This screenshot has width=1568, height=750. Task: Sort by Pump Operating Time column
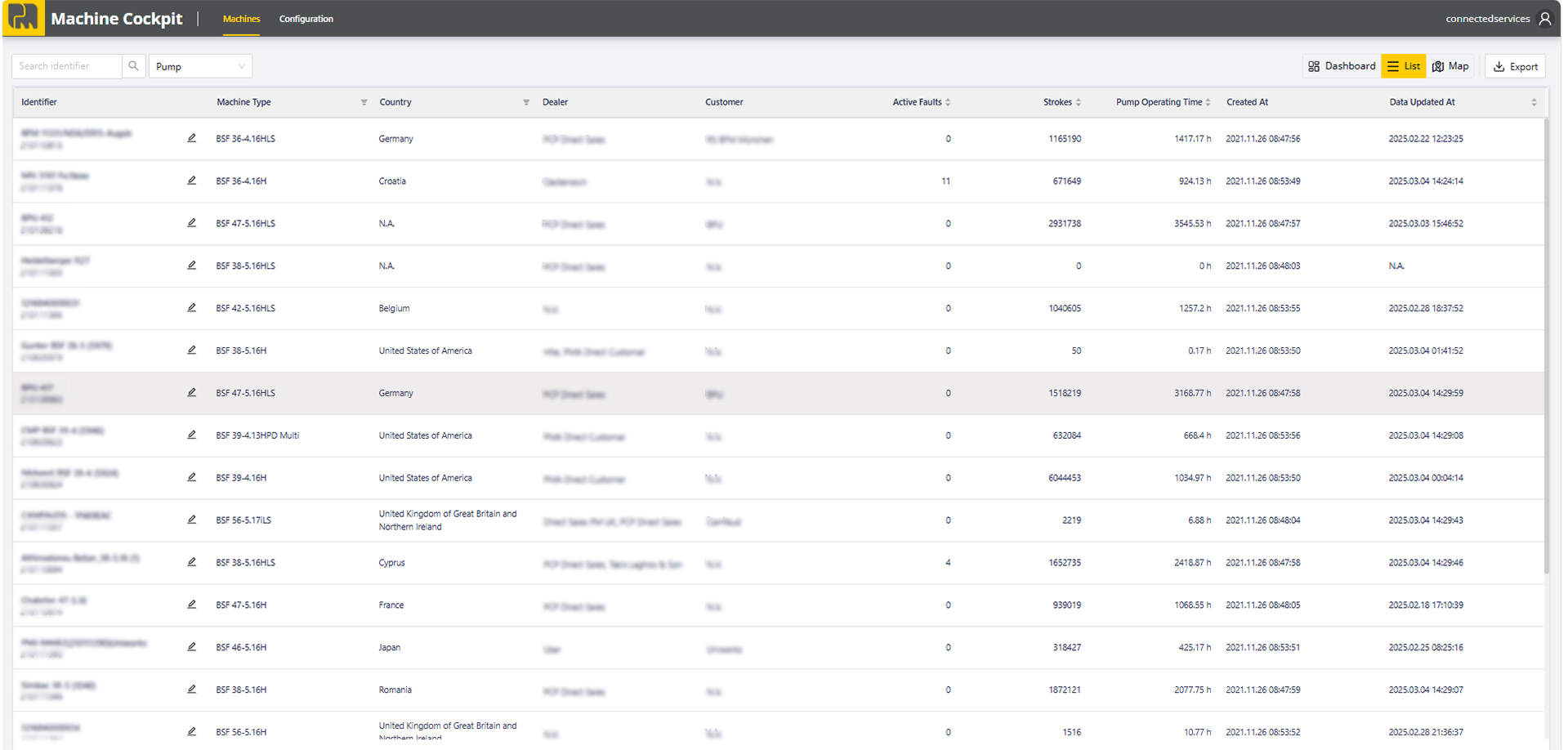[x=1208, y=102]
